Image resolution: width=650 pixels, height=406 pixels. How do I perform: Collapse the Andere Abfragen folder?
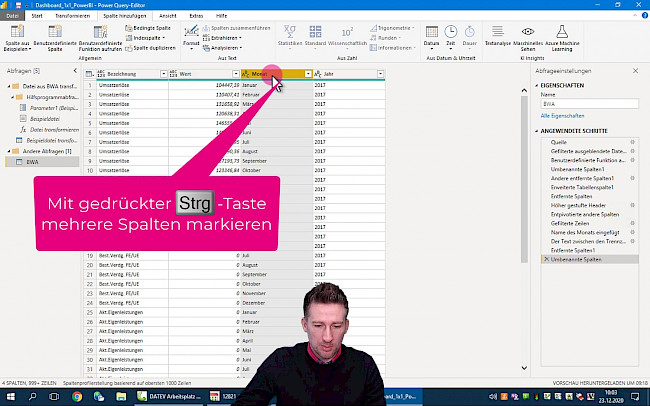point(8,151)
